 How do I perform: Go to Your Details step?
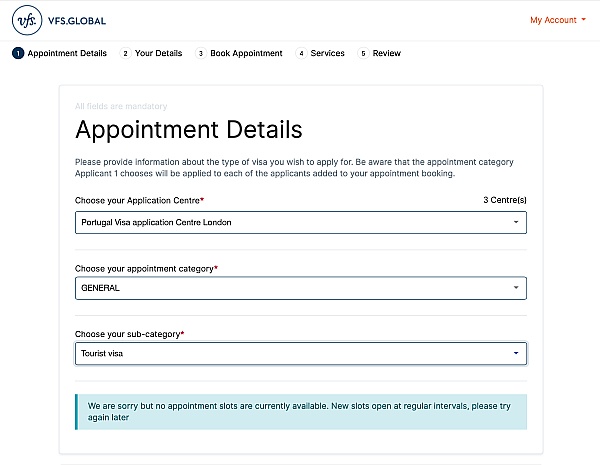click(x=158, y=53)
